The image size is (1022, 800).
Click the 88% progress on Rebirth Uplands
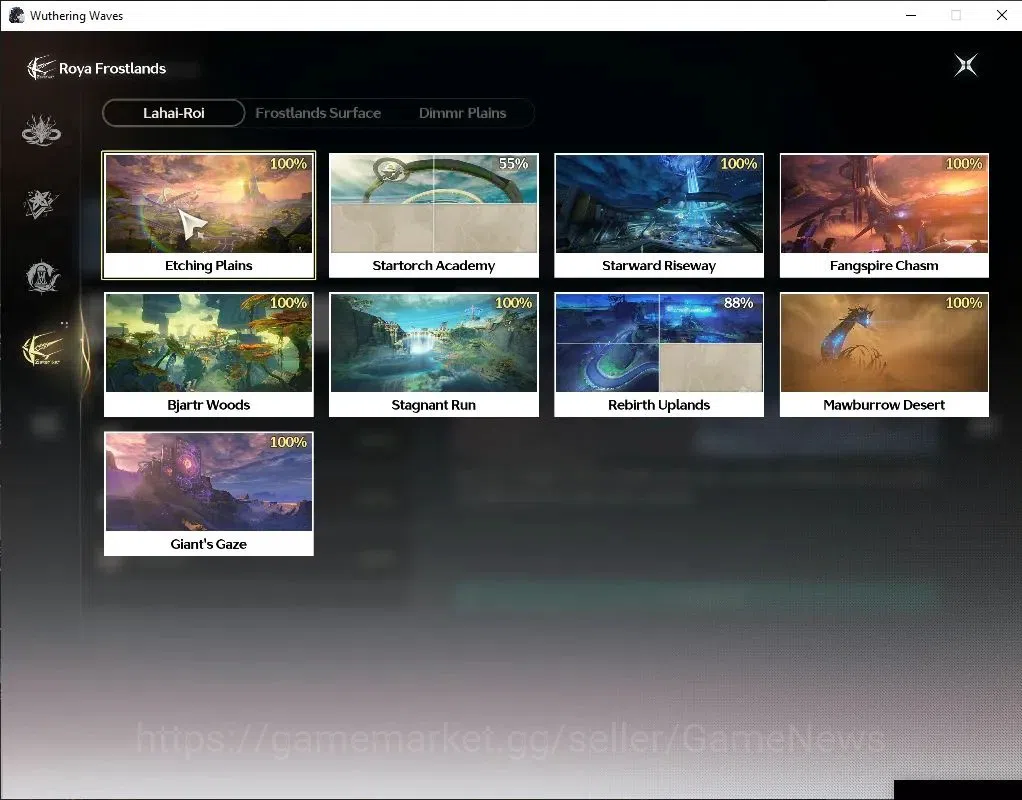(738, 303)
